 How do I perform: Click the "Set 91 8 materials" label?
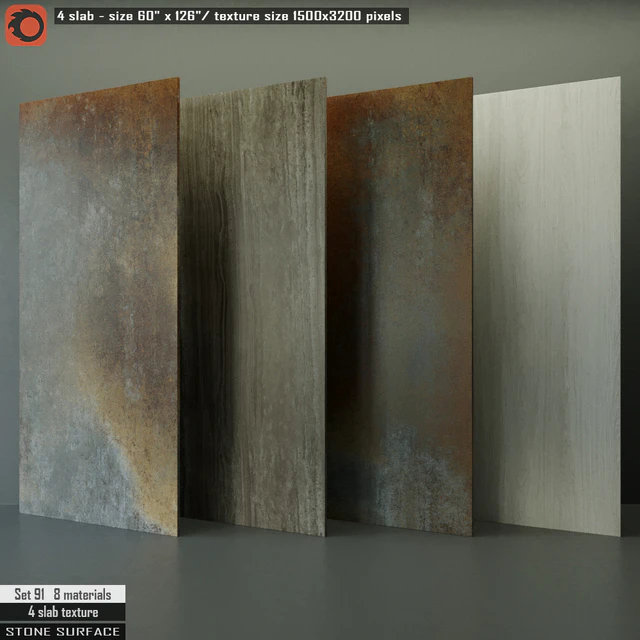click(x=63, y=594)
